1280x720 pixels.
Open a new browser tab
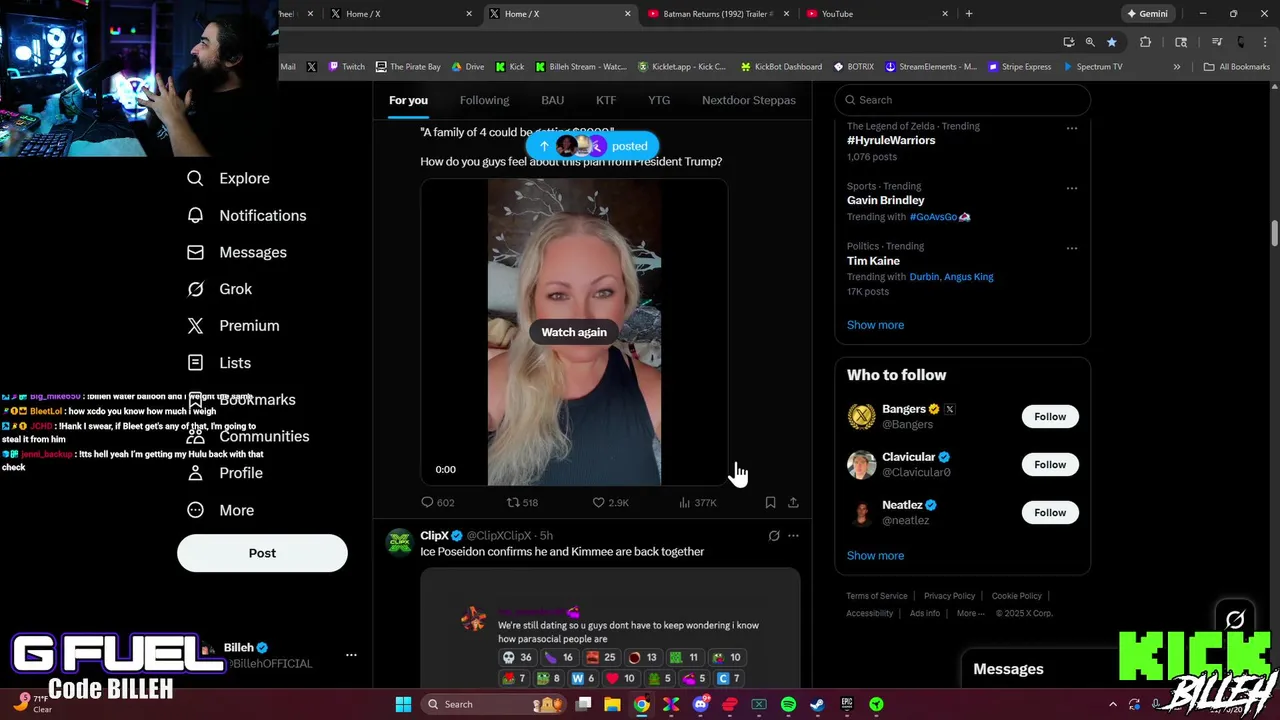click(969, 14)
